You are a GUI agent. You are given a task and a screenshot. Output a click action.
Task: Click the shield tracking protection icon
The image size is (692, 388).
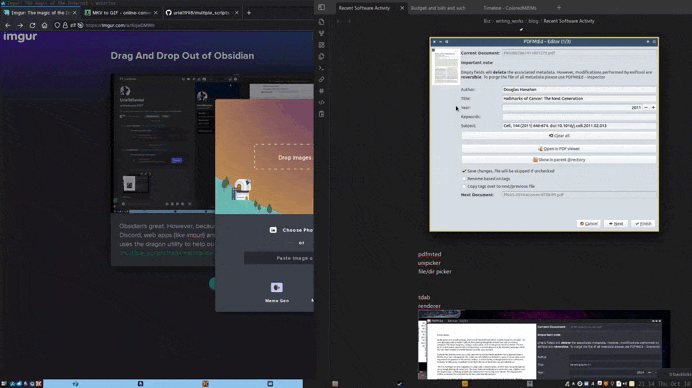tap(57, 25)
